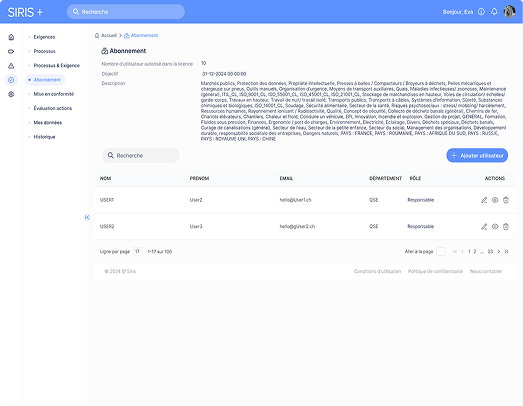Open Politique de confidentialité link
Image resolution: width=523 pixels, height=406 pixels.
click(435, 271)
